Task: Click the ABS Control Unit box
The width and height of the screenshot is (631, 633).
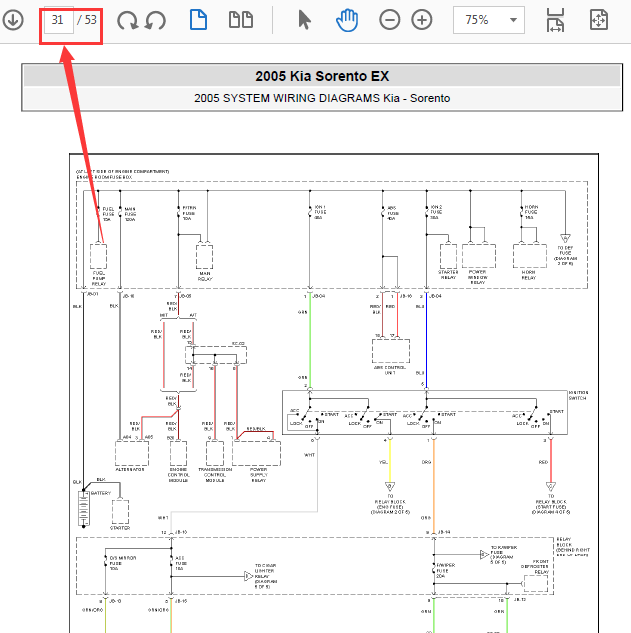Action: tap(390, 351)
